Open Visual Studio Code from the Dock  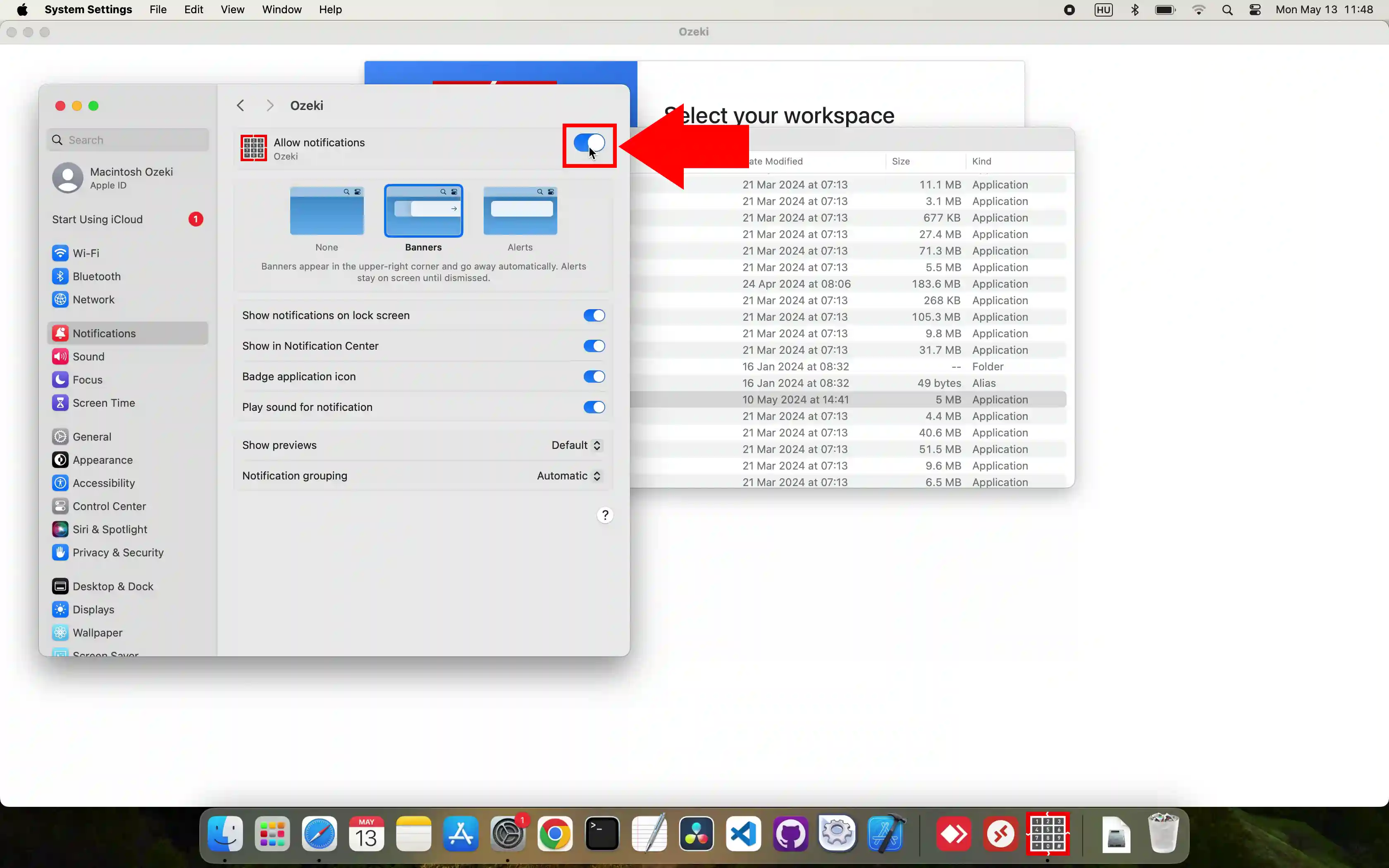coord(743,834)
